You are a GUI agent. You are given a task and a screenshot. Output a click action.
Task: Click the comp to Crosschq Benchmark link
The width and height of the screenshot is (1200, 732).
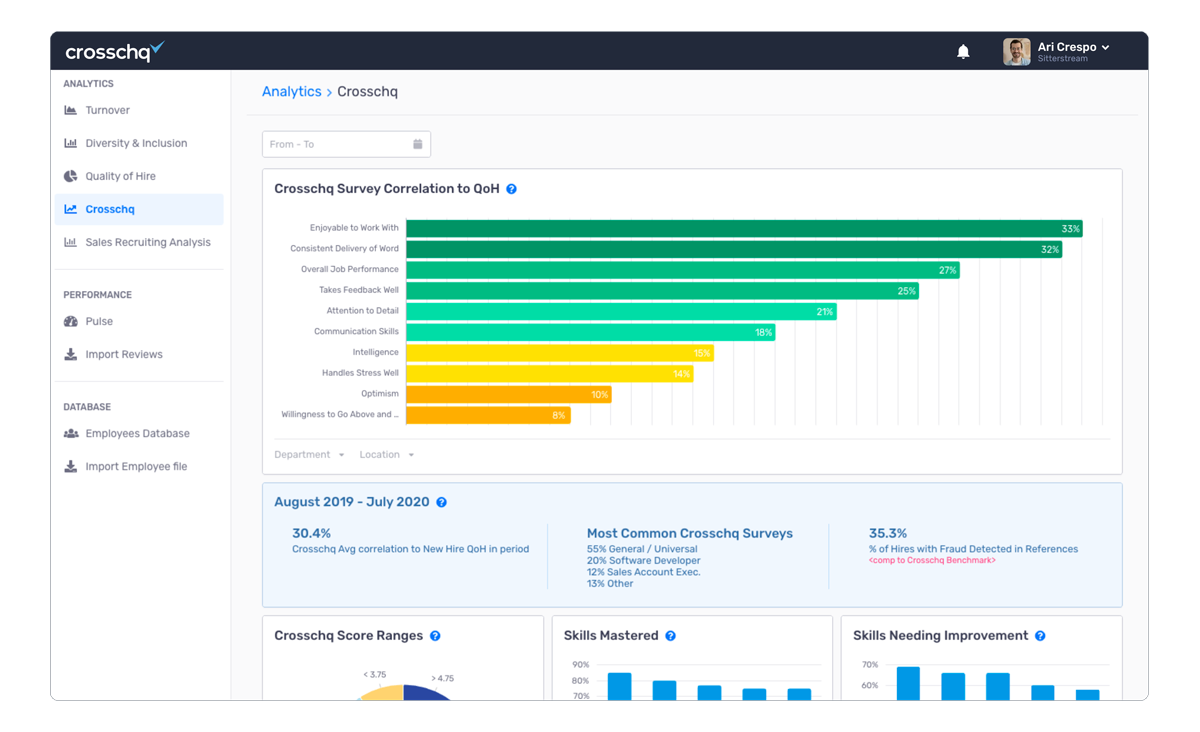click(932, 561)
